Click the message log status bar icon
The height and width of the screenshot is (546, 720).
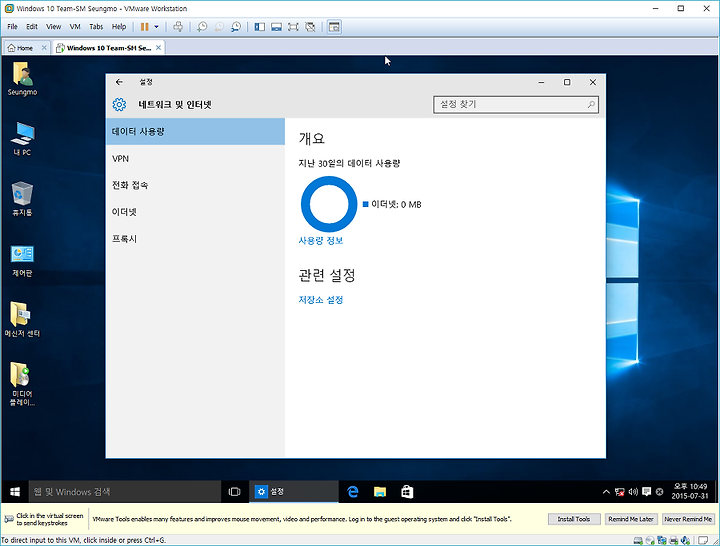703,540
